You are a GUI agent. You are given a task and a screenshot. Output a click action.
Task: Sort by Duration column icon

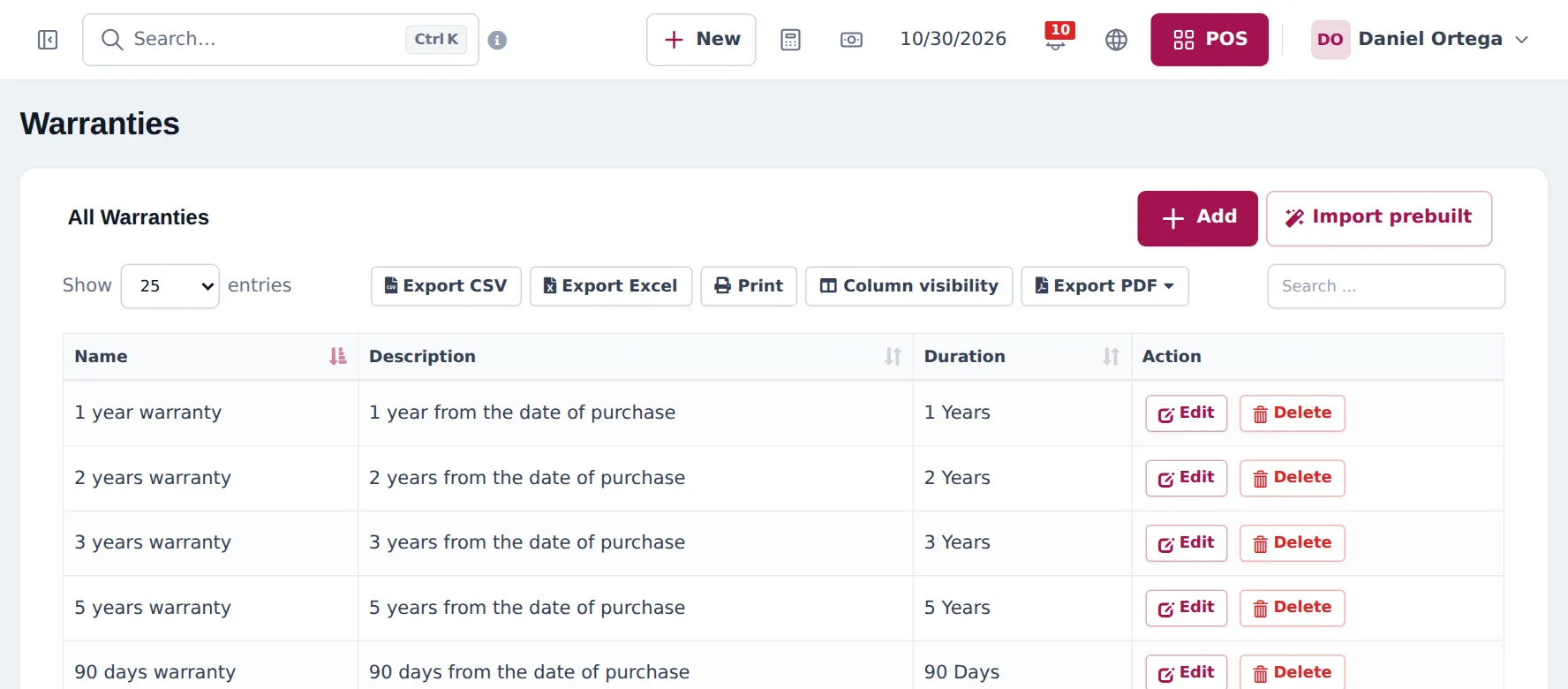(x=1111, y=356)
